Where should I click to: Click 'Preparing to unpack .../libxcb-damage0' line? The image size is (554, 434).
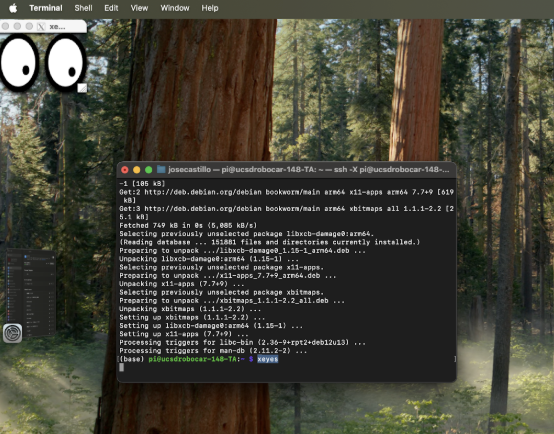click(x=242, y=251)
